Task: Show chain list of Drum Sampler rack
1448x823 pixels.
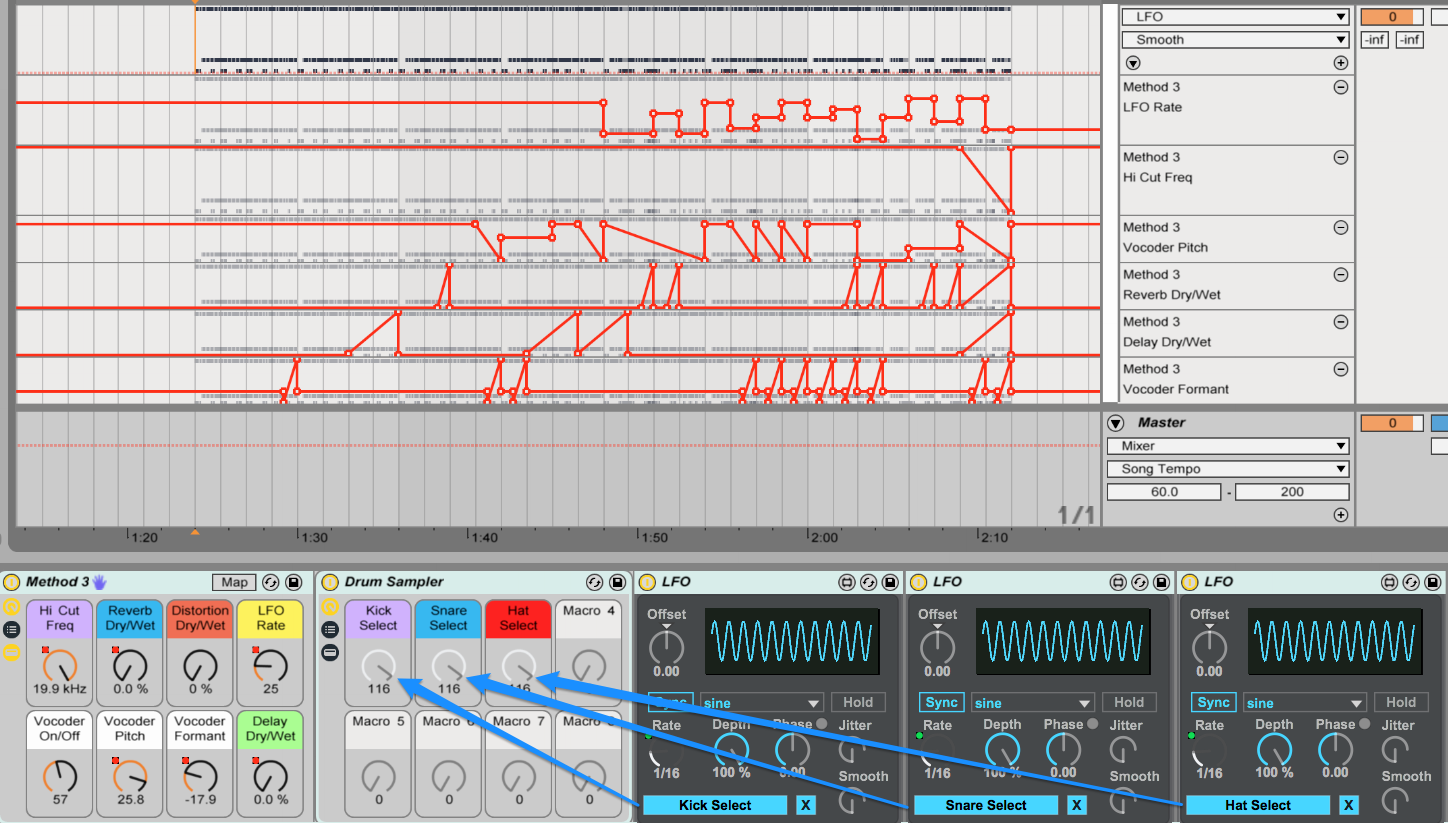Action: [330, 629]
